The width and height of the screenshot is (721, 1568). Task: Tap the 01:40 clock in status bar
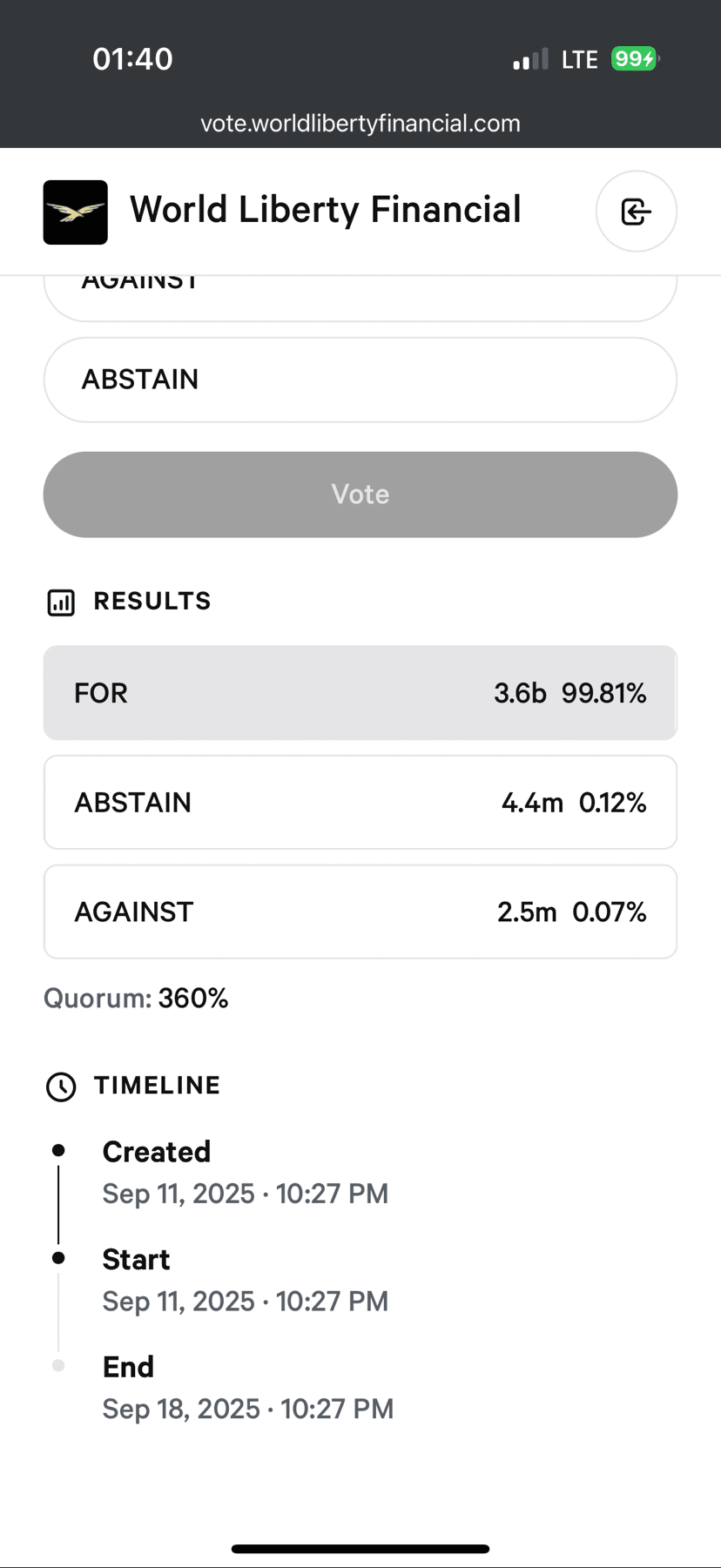tap(132, 59)
